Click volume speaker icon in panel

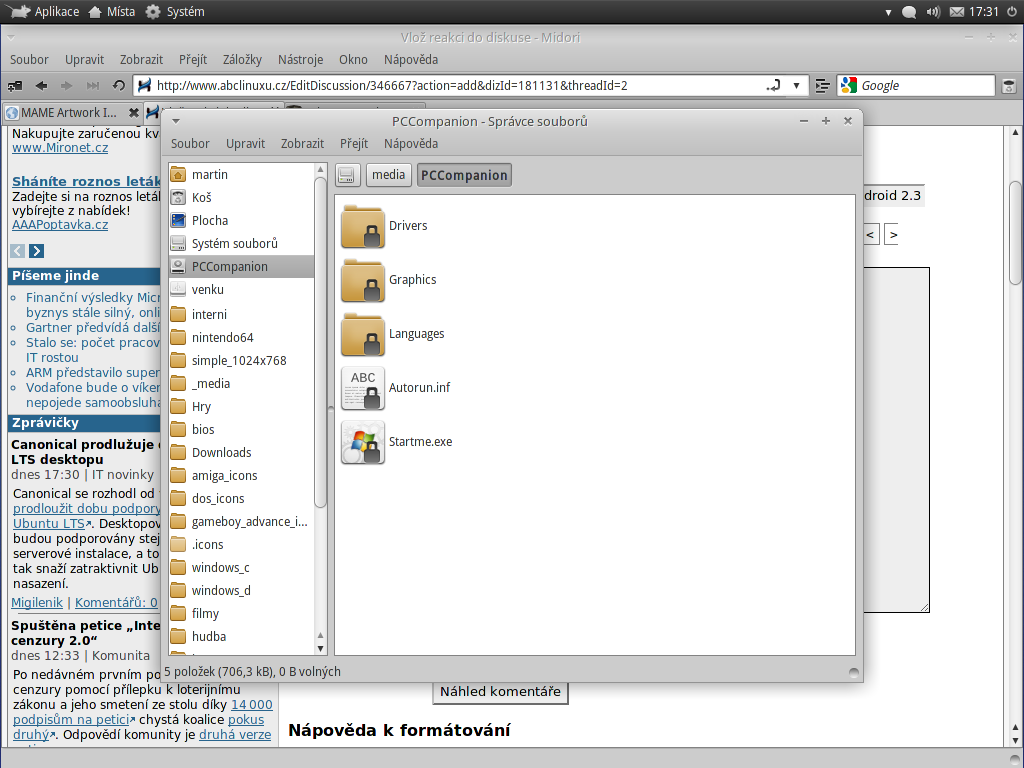click(x=933, y=12)
